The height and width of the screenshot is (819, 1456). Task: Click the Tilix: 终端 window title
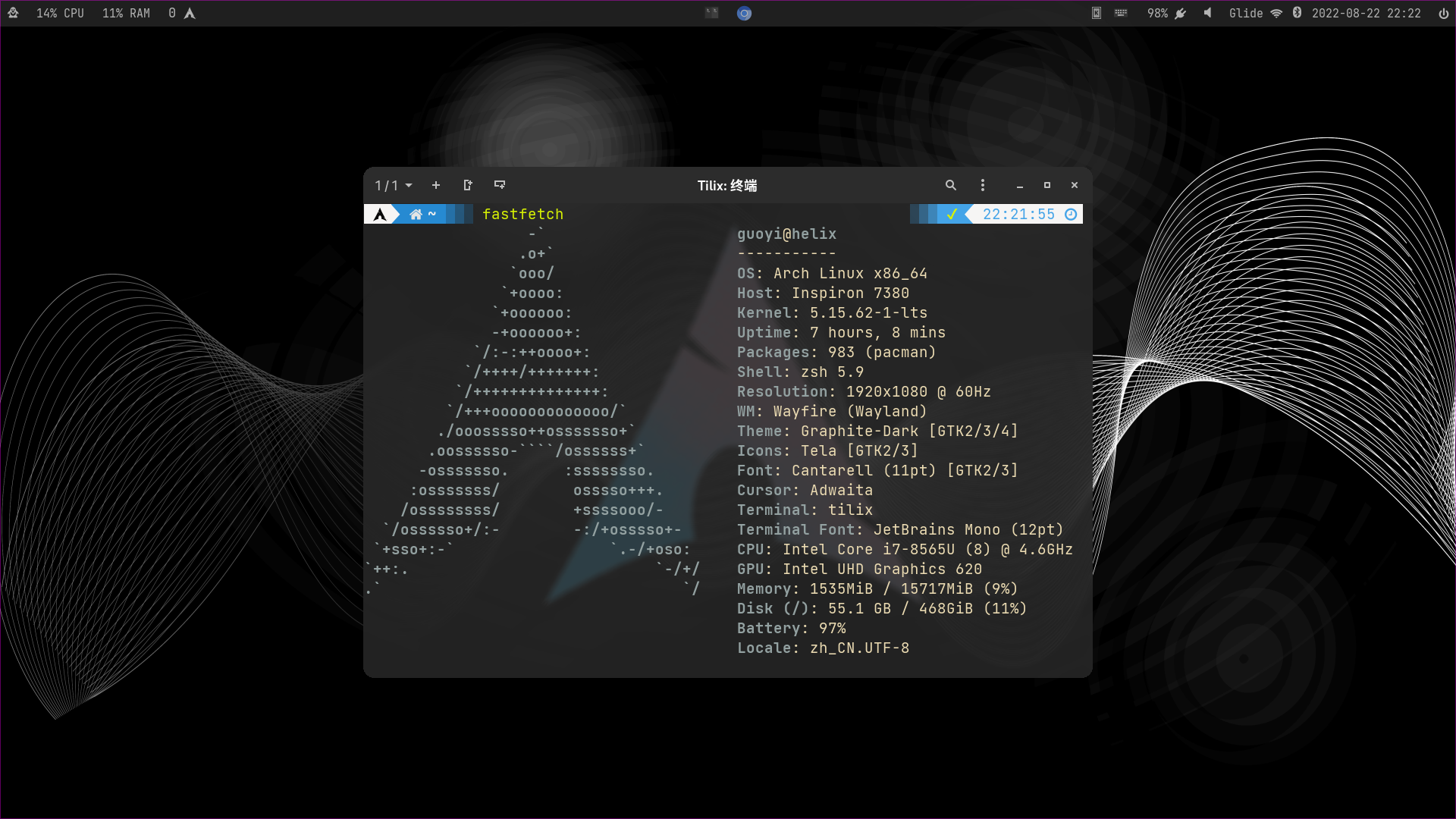click(x=727, y=186)
